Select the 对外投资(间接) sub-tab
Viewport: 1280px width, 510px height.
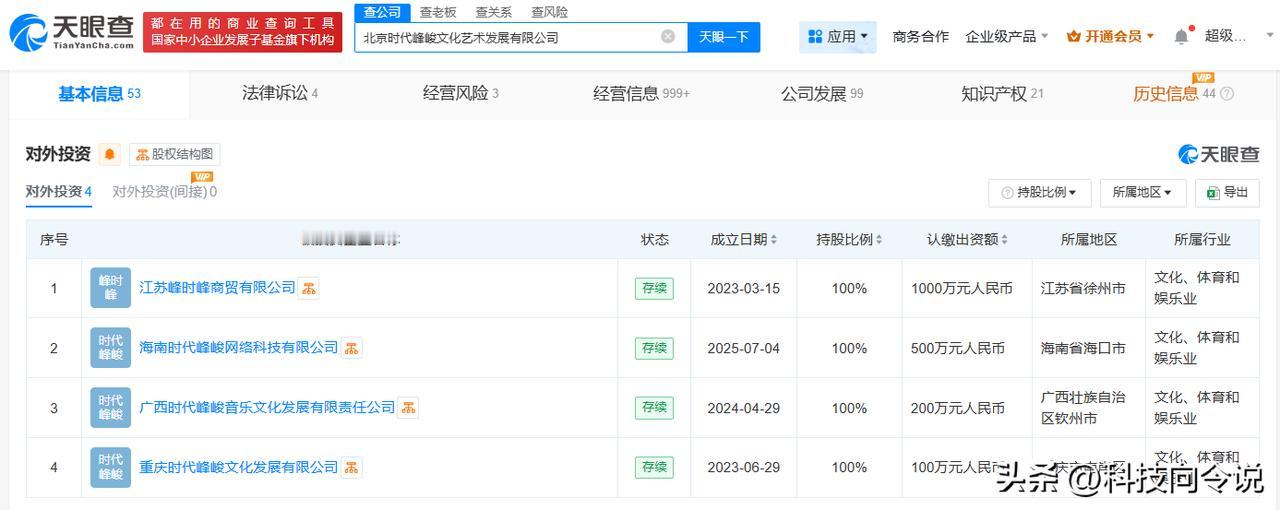click(x=164, y=192)
